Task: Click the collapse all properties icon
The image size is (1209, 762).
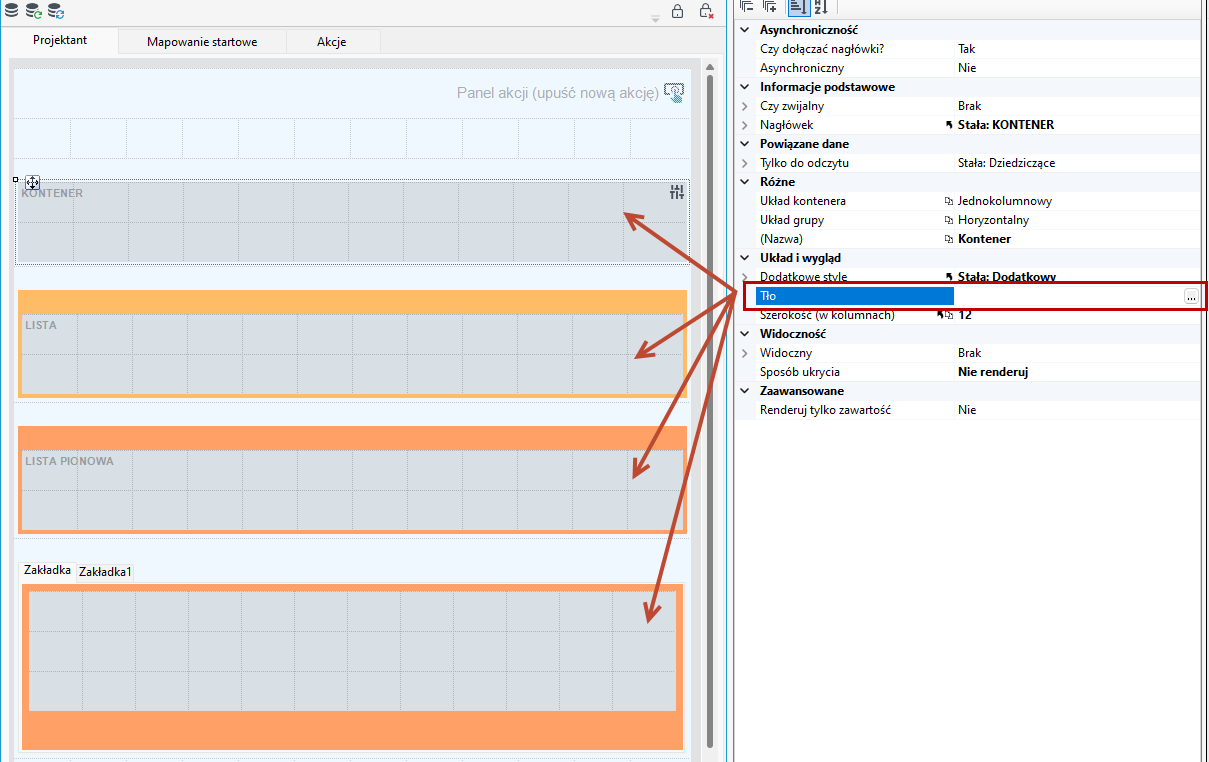Action: pos(747,7)
